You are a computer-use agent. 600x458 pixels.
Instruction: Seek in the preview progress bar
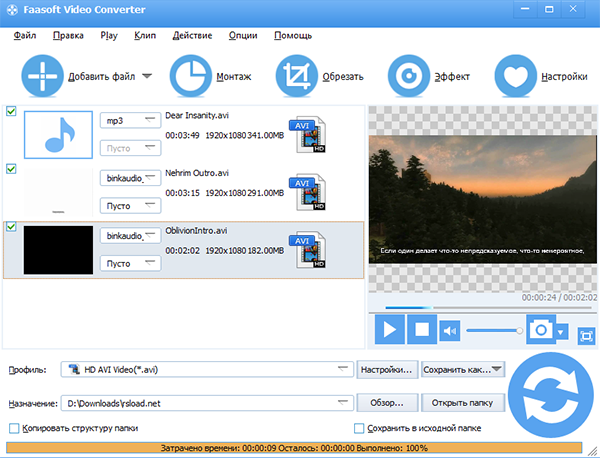[x=488, y=307]
